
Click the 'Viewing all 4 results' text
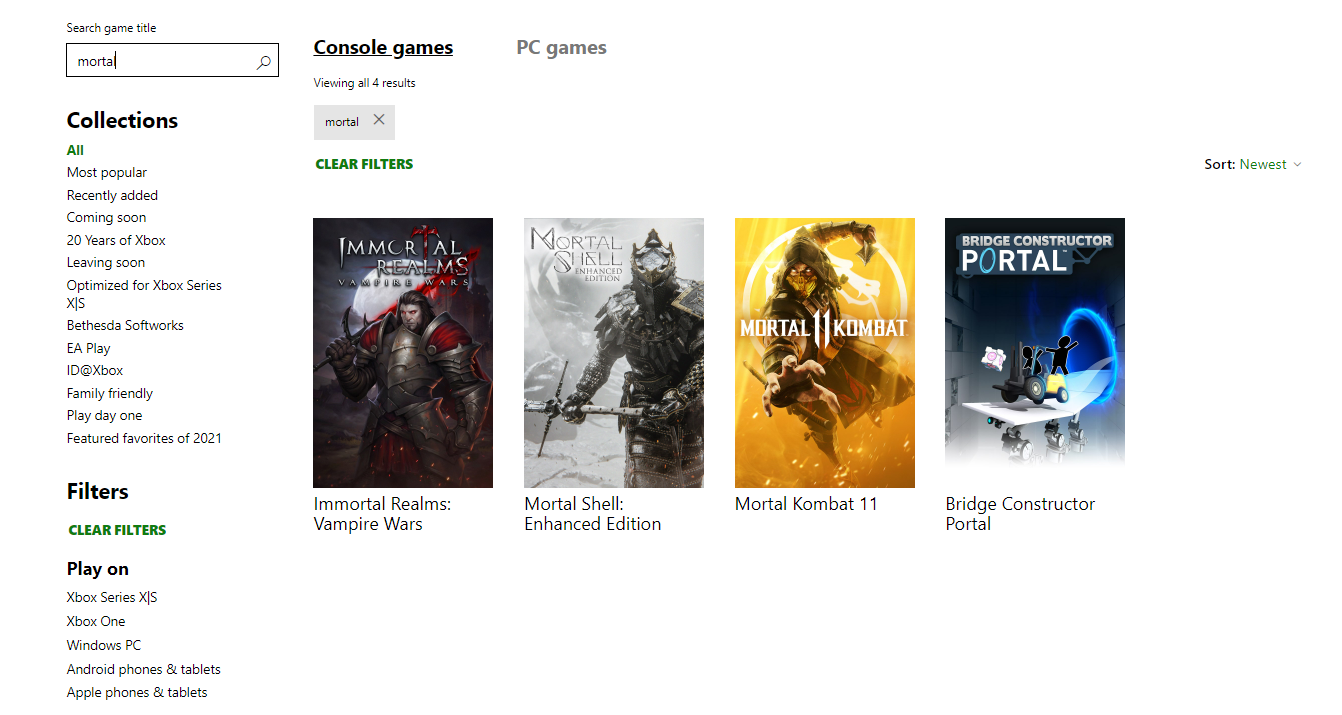(x=364, y=83)
